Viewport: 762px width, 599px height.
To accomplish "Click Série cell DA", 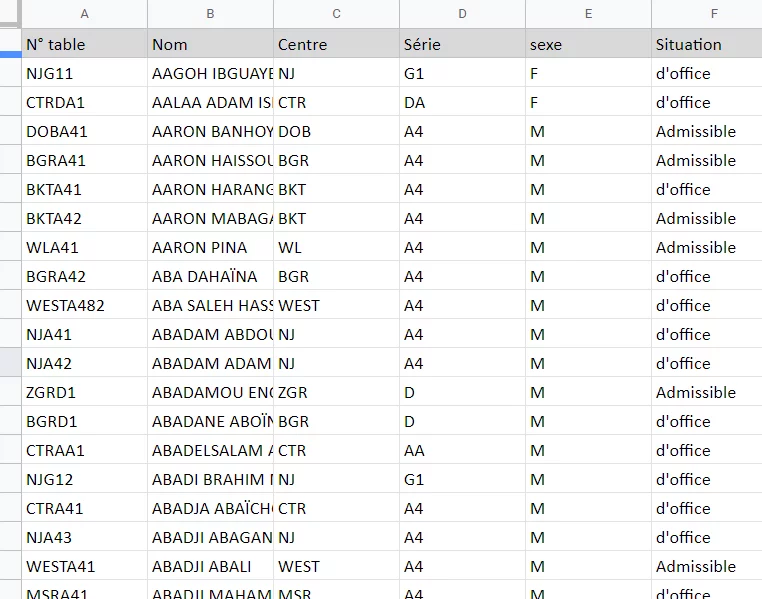I will 462,102.
